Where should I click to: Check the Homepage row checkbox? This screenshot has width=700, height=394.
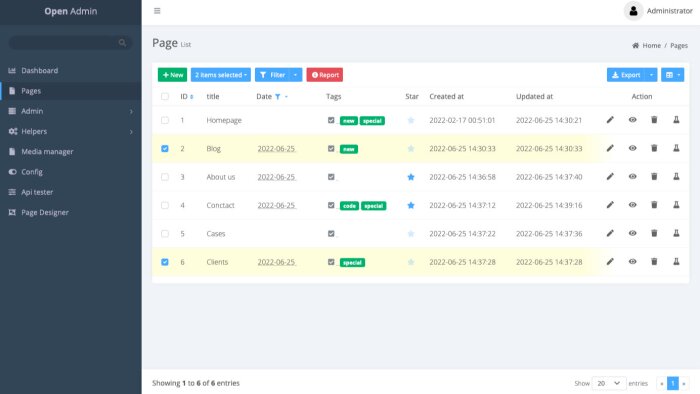(165, 120)
